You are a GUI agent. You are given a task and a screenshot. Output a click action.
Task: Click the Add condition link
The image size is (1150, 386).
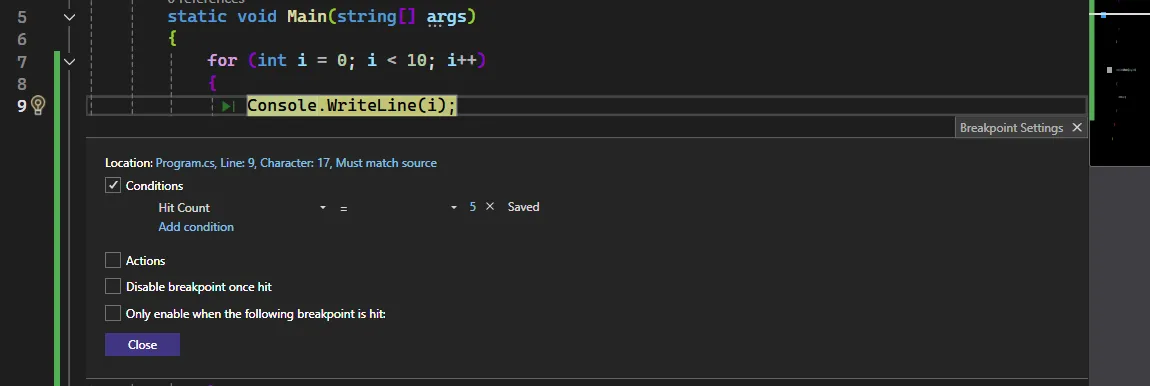point(196,227)
